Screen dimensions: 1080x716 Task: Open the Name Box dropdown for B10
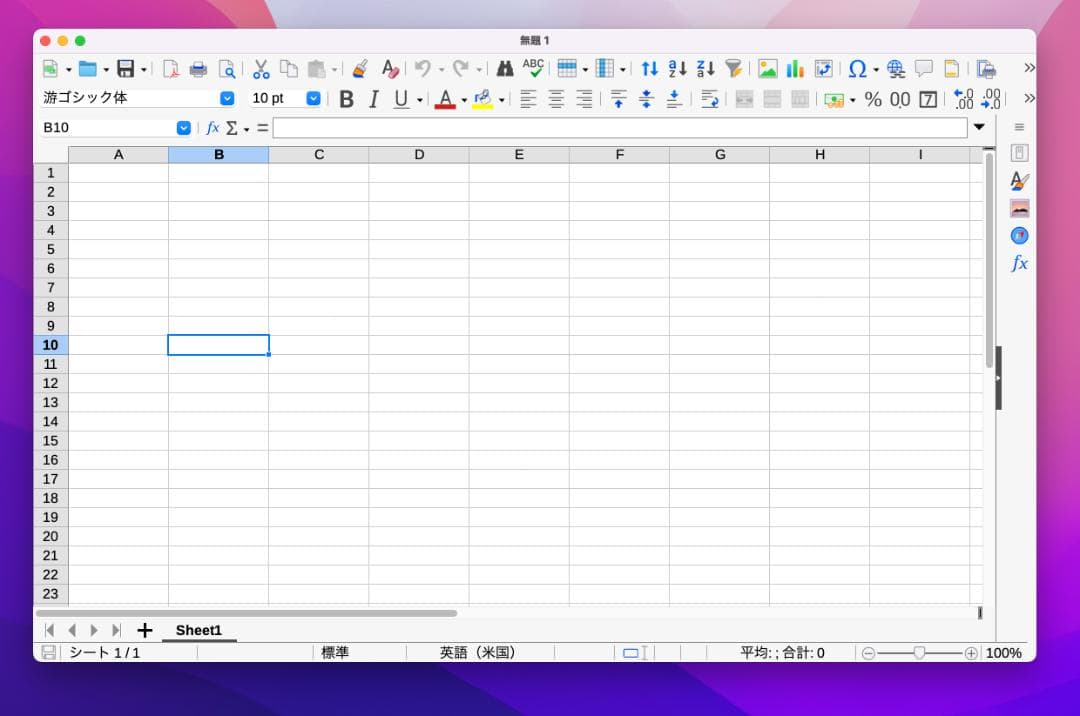[x=183, y=128]
